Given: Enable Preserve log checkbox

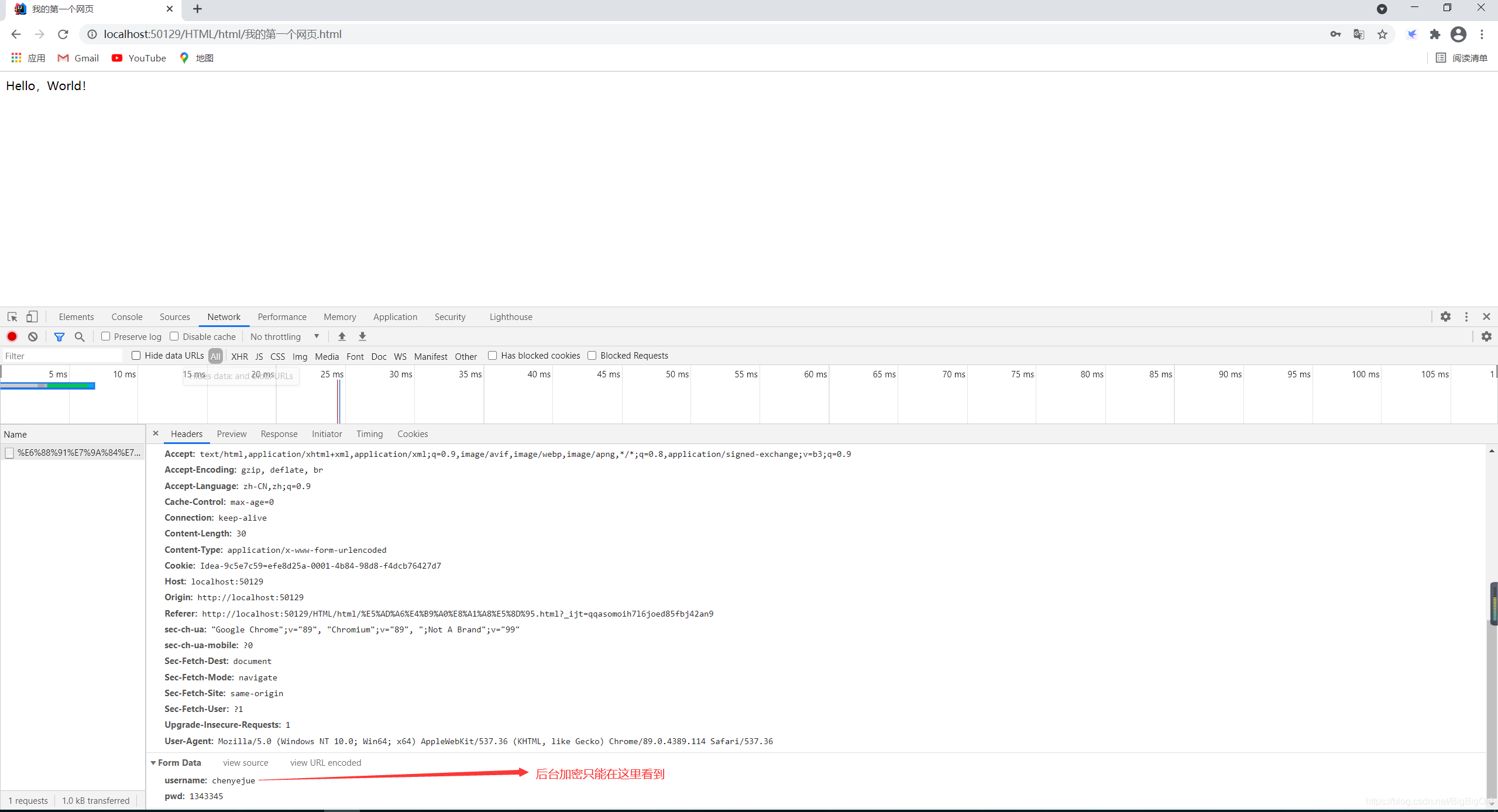Looking at the screenshot, I should coord(106,336).
